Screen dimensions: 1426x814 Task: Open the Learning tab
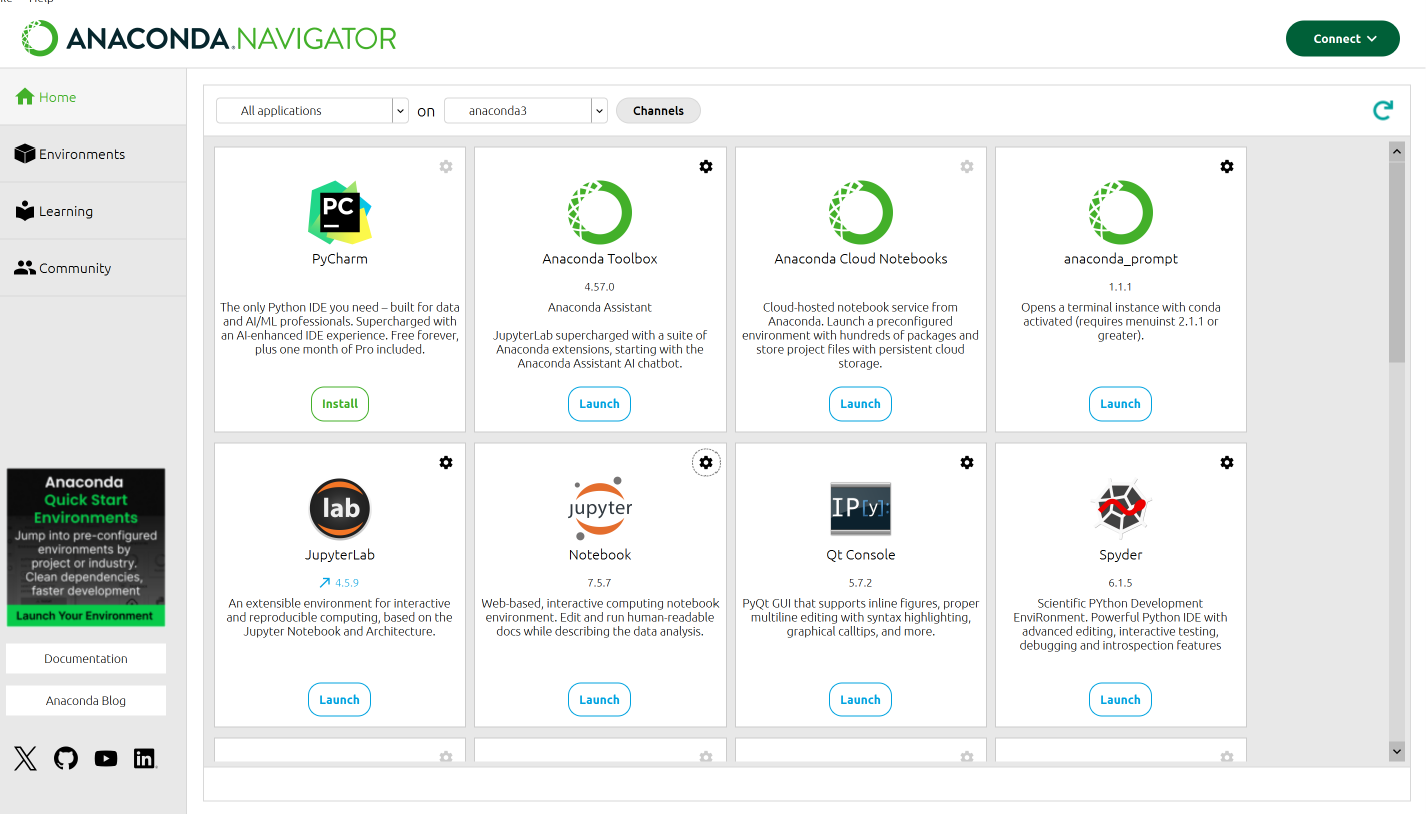pos(93,211)
